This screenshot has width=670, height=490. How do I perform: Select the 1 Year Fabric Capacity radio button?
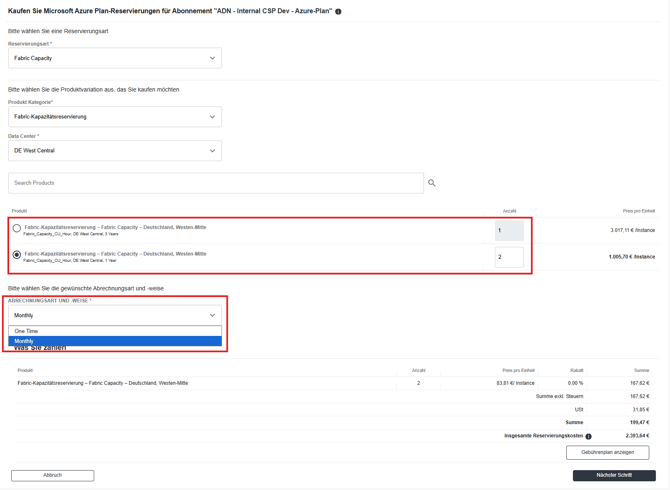coord(17,255)
